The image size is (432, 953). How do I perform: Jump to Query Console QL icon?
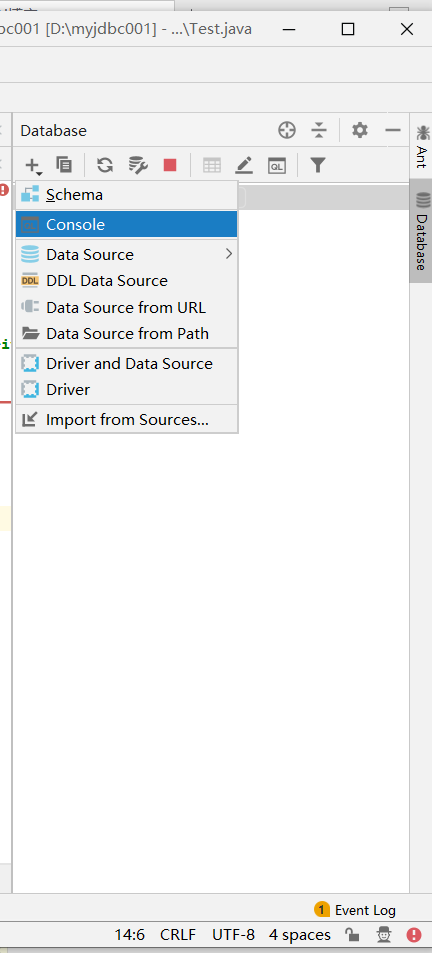(x=277, y=165)
